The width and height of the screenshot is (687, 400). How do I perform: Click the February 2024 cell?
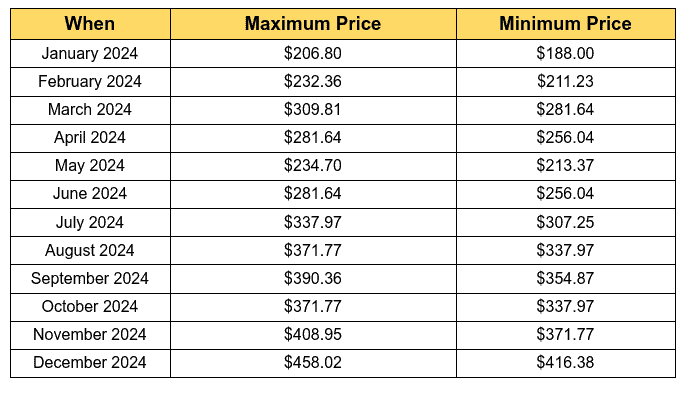click(90, 81)
